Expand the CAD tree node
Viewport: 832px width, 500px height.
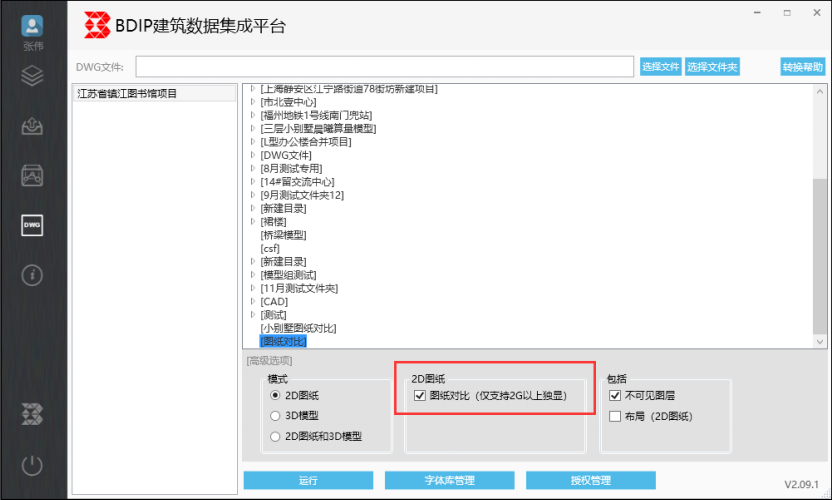[x=253, y=301]
